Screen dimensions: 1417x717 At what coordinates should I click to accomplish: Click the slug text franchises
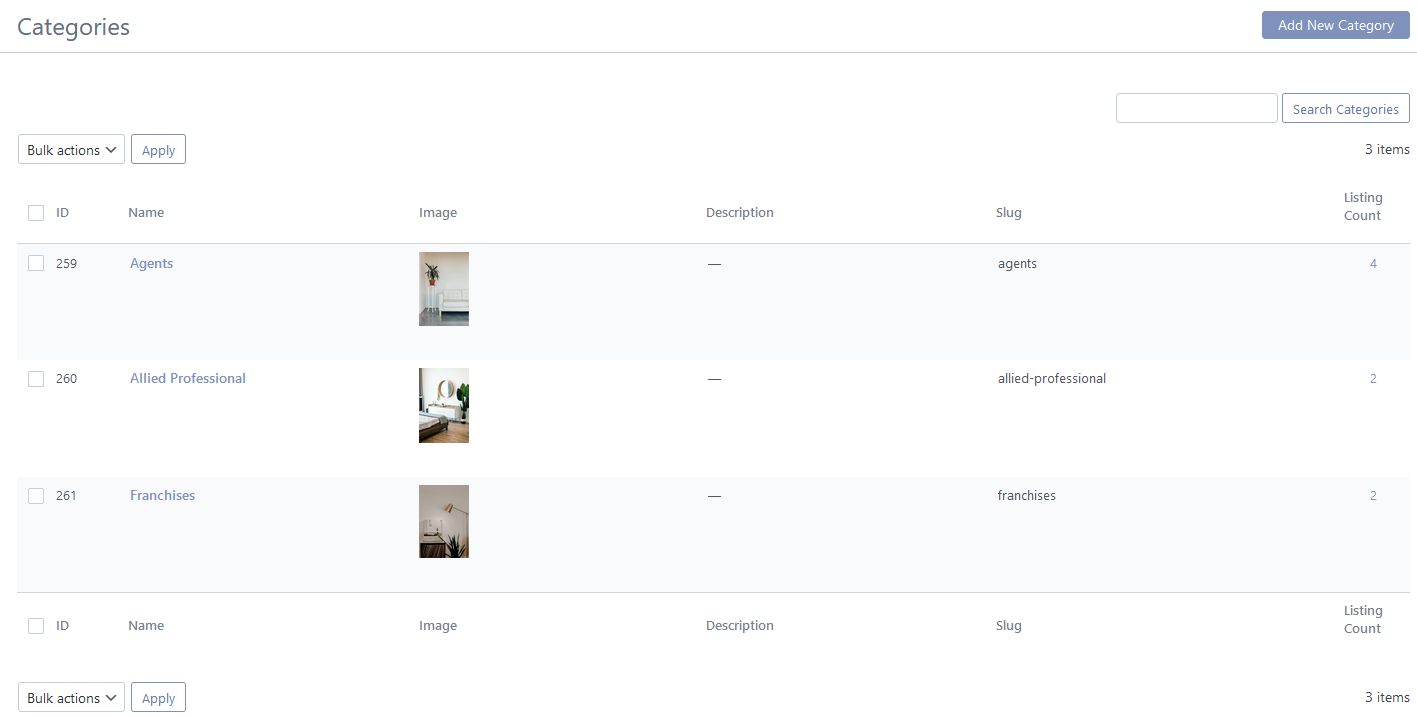point(1027,495)
